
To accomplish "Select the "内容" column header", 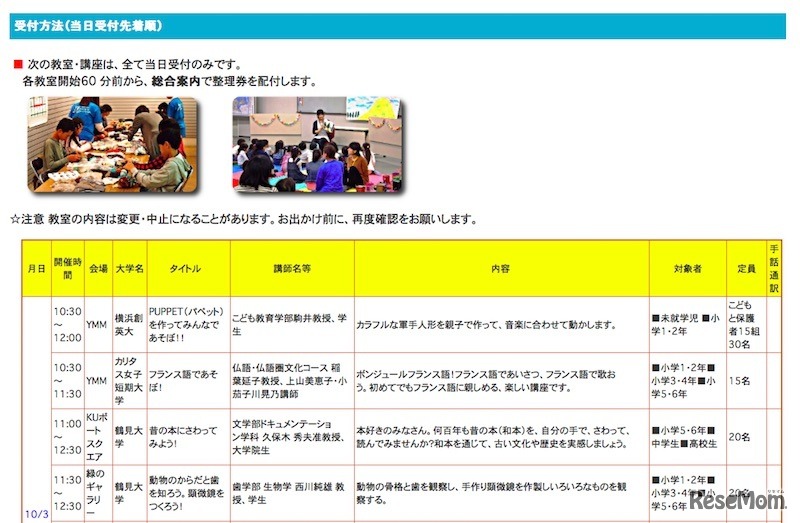I will pyautogui.click(x=502, y=268).
